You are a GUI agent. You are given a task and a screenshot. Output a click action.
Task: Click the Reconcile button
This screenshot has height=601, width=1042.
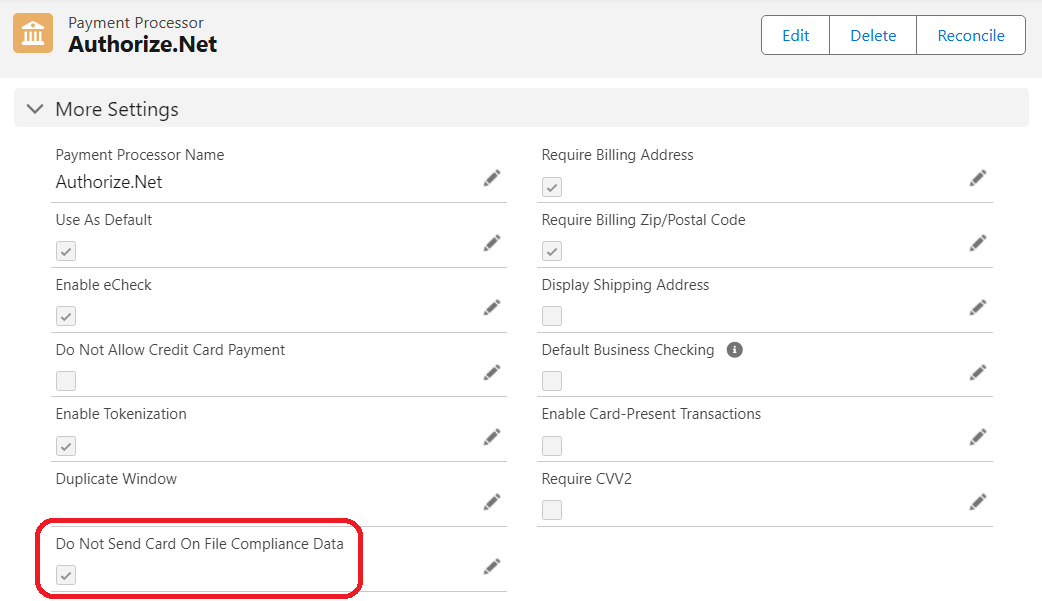(x=970, y=35)
